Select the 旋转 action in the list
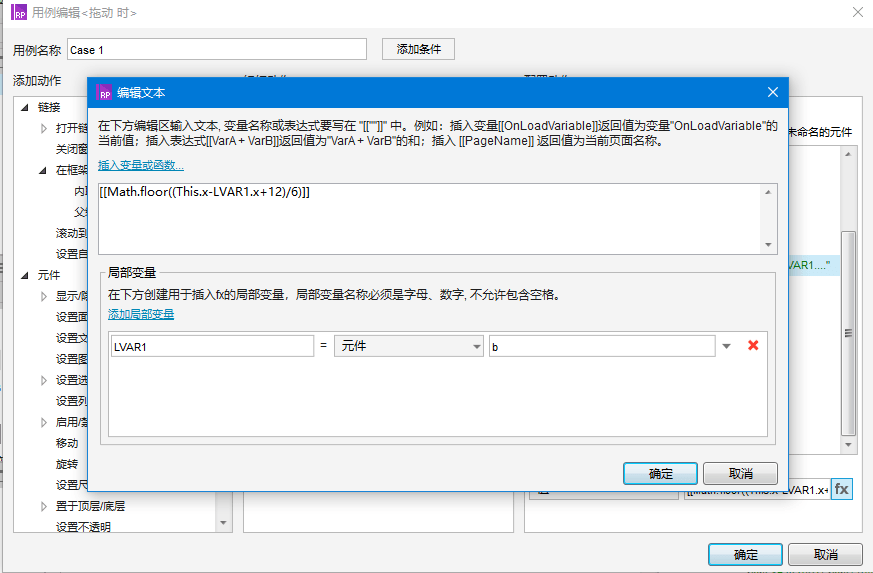873x573 pixels. (x=67, y=464)
